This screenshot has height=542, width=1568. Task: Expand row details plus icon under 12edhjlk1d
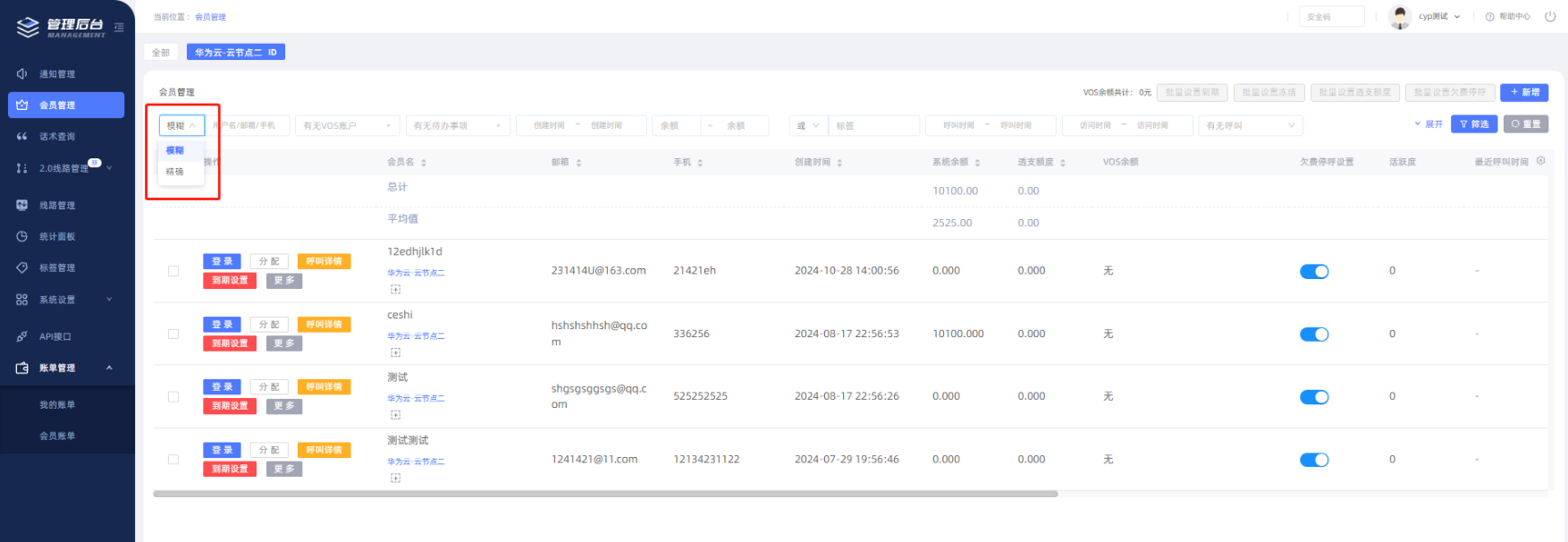(x=395, y=290)
